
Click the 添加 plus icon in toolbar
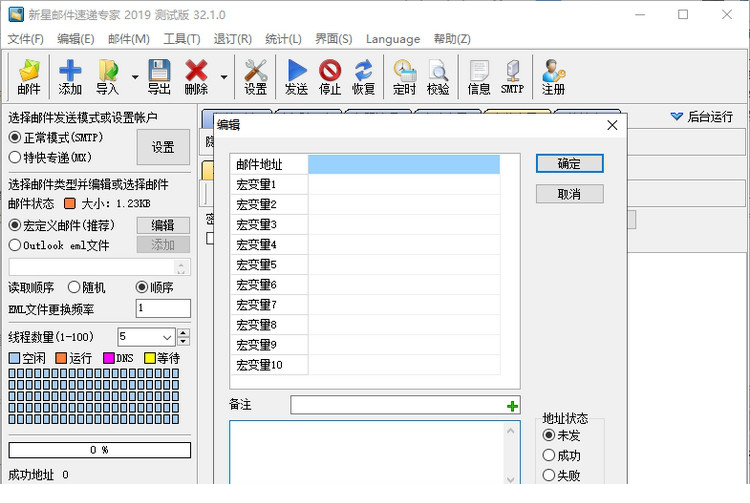70,77
